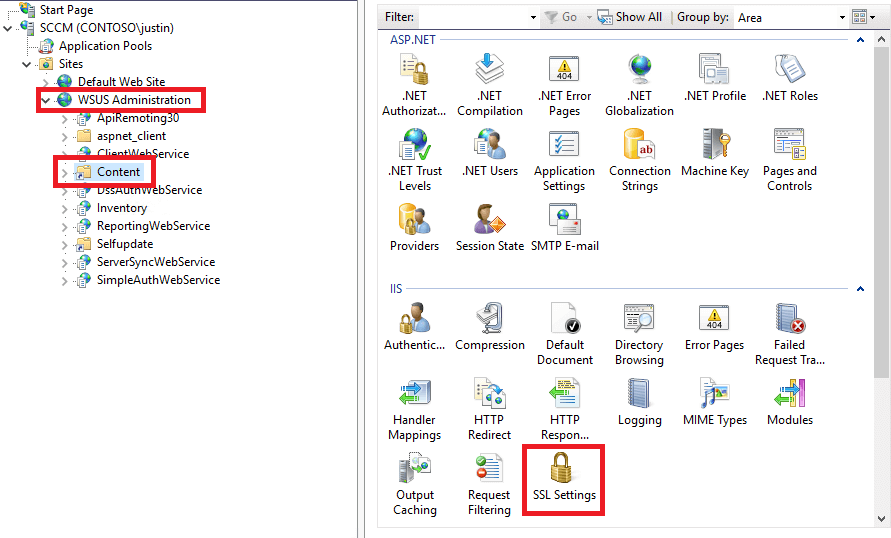This screenshot has height=538, width=891.
Task: Open the Request Filtering feature
Action: [489, 485]
